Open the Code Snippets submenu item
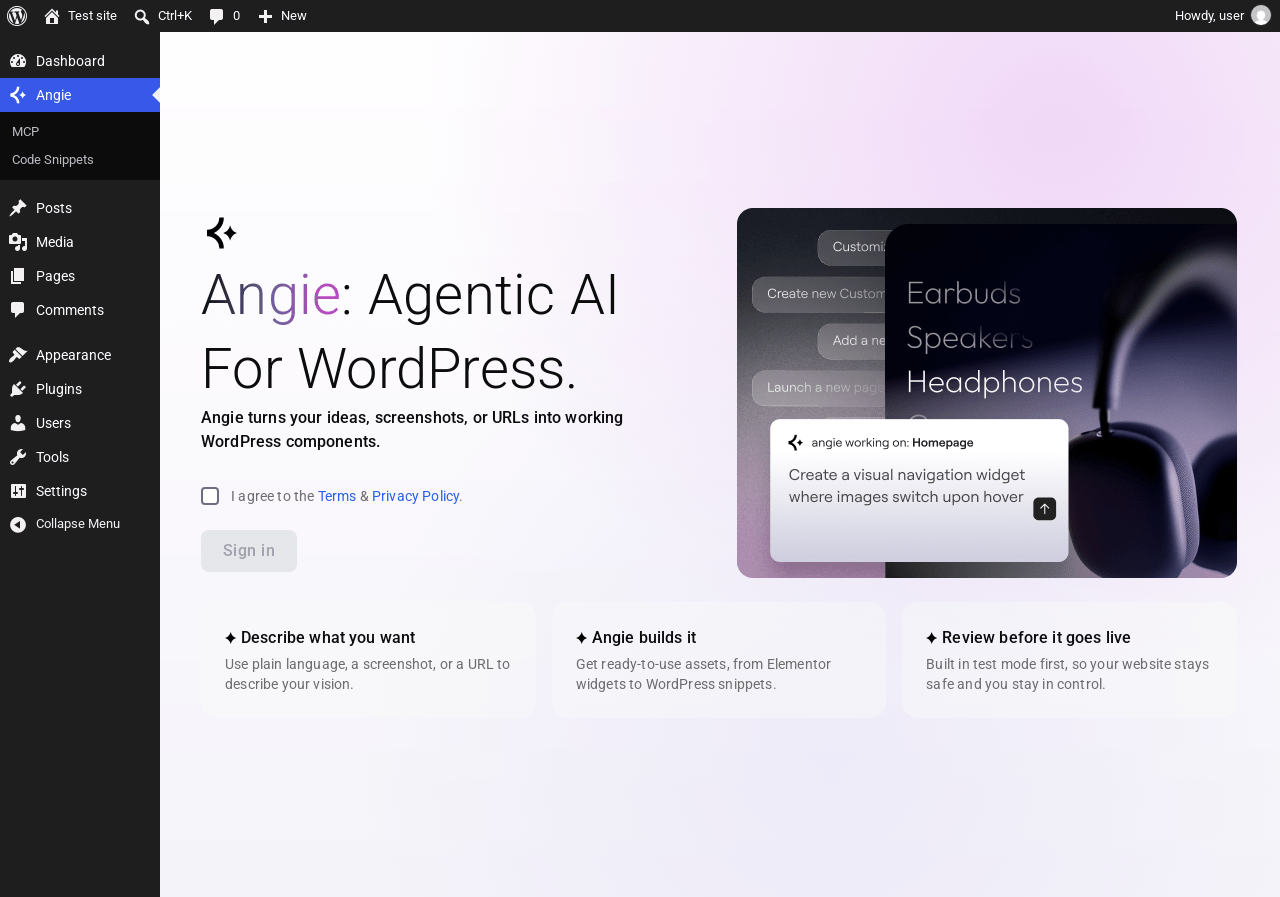1280x897 pixels. [x=80, y=160]
